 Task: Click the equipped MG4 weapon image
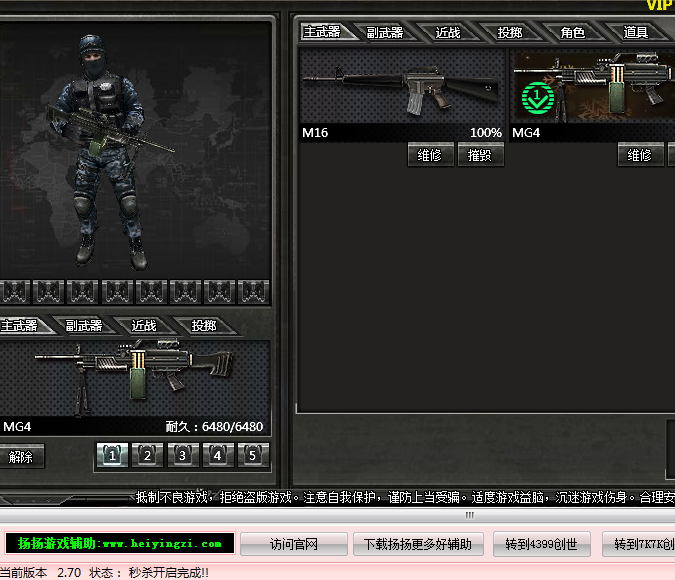pyautogui.click(x=134, y=377)
